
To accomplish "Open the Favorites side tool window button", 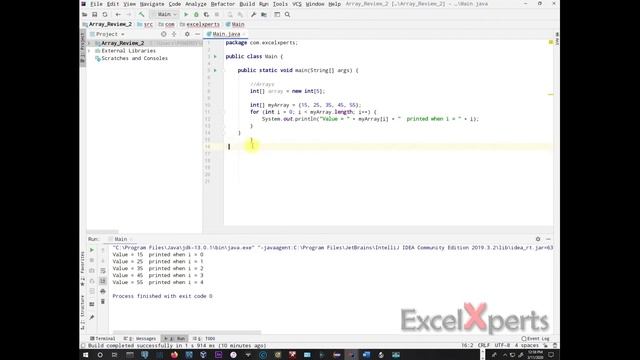I will pyautogui.click(x=83, y=269).
